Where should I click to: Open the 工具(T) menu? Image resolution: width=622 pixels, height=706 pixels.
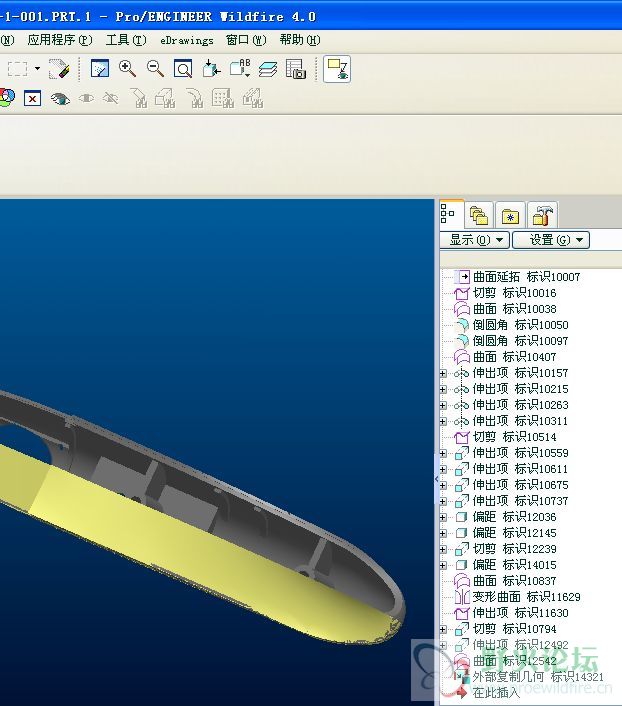point(126,40)
